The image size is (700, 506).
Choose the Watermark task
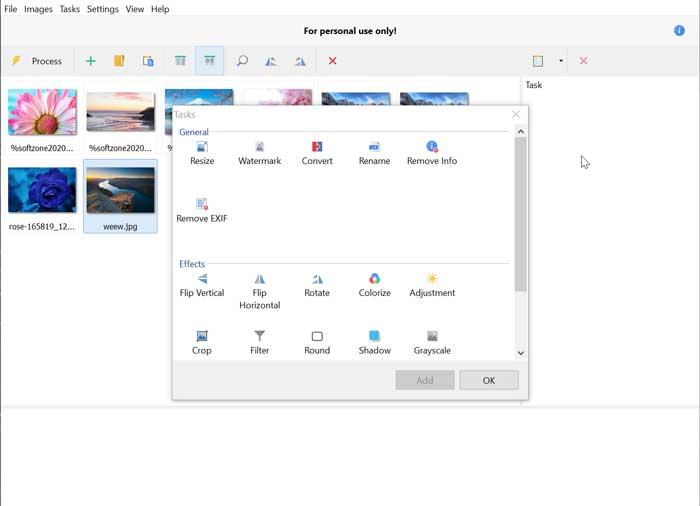coord(259,153)
